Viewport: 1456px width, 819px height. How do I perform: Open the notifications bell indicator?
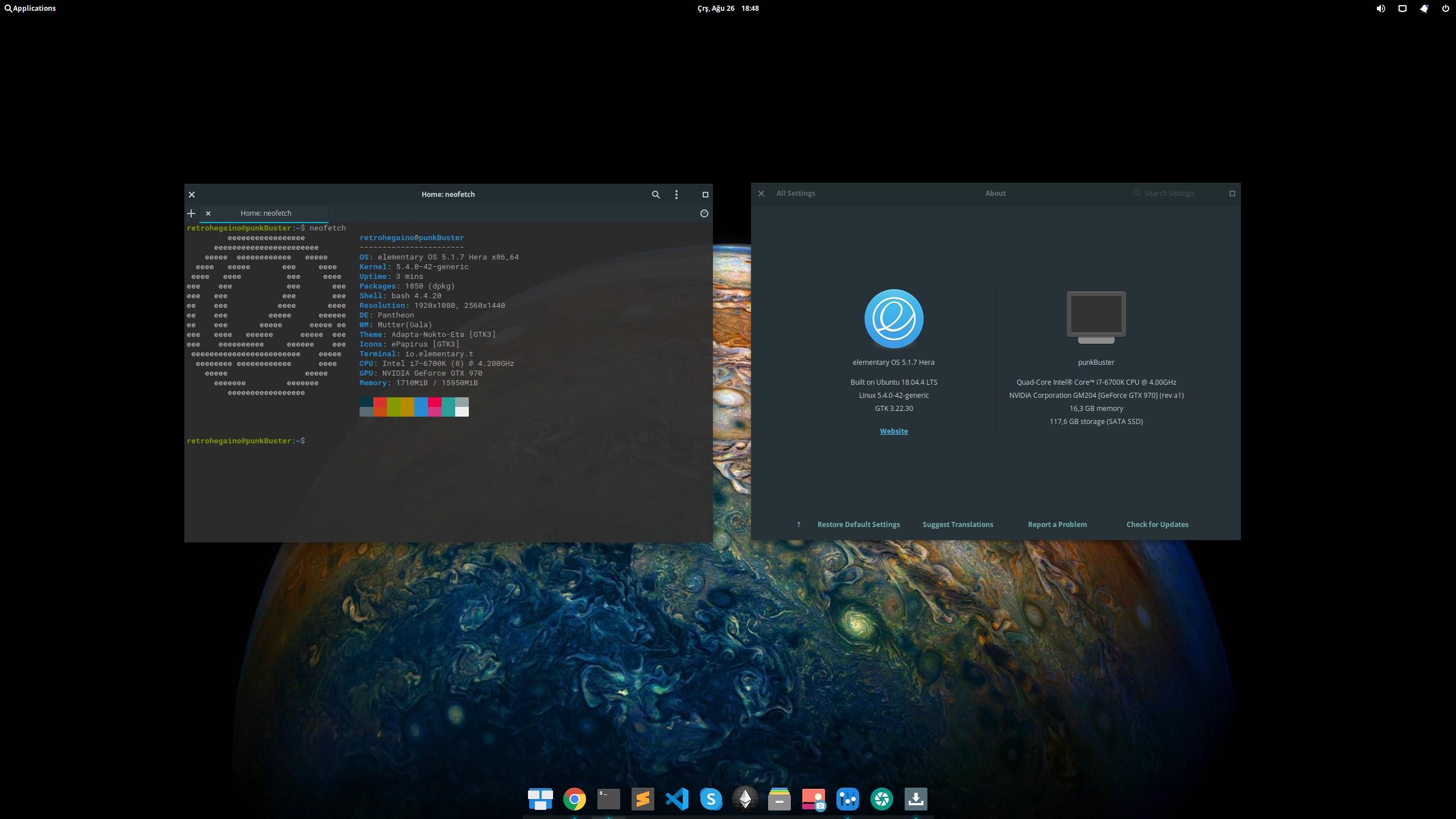pos(1424,9)
